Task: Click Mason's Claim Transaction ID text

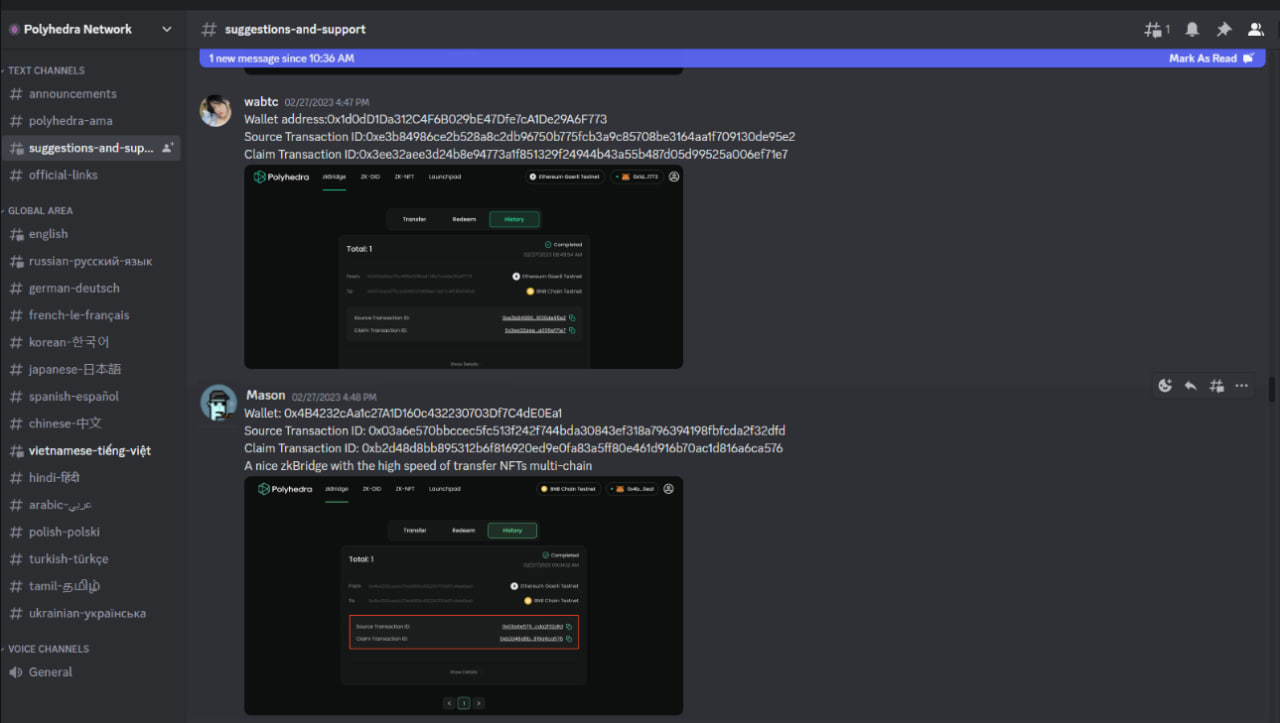Action: (x=513, y=449)
